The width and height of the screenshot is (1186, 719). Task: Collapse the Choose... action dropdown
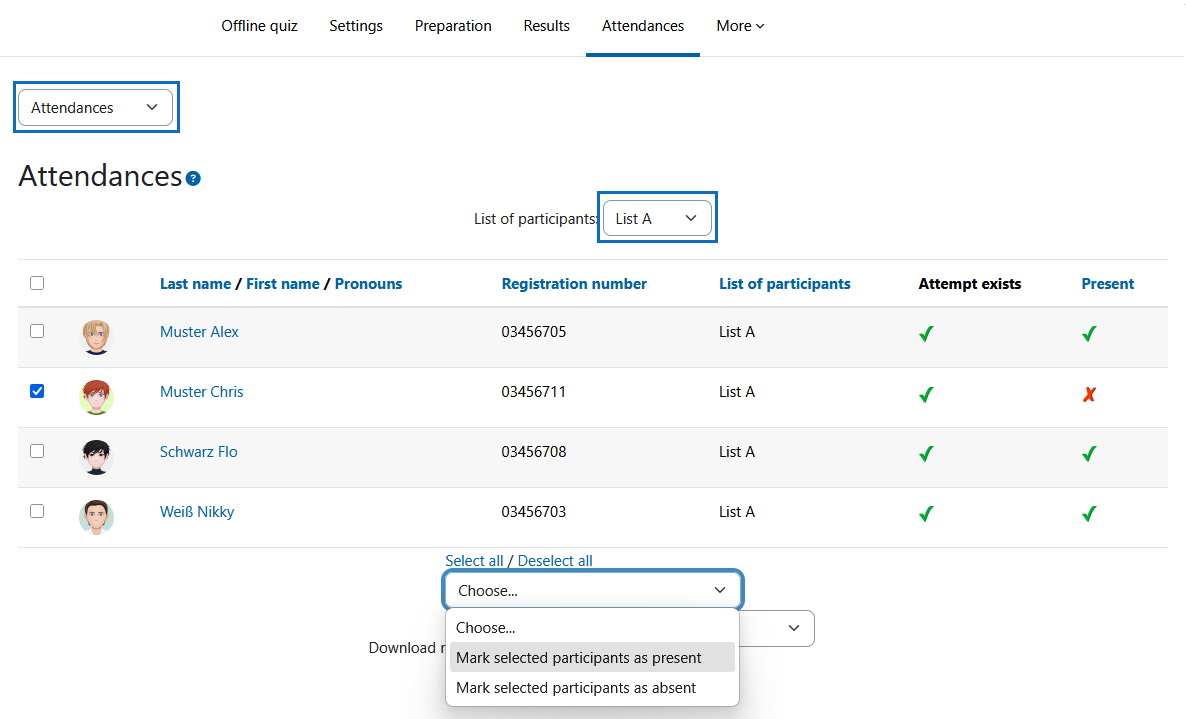[x=593, y=590]
